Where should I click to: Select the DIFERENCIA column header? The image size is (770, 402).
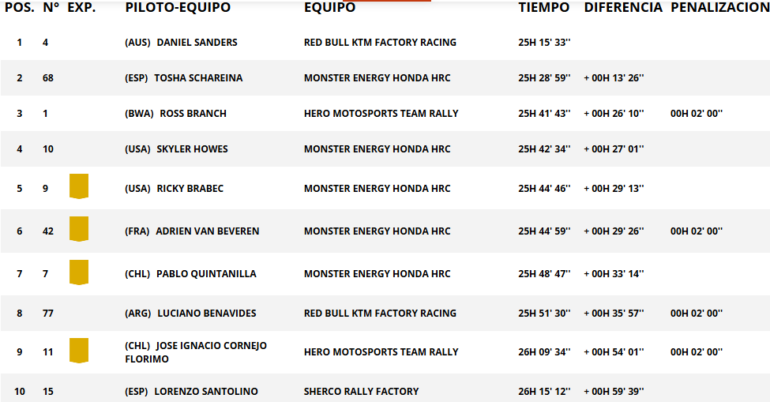coord(623,8)
